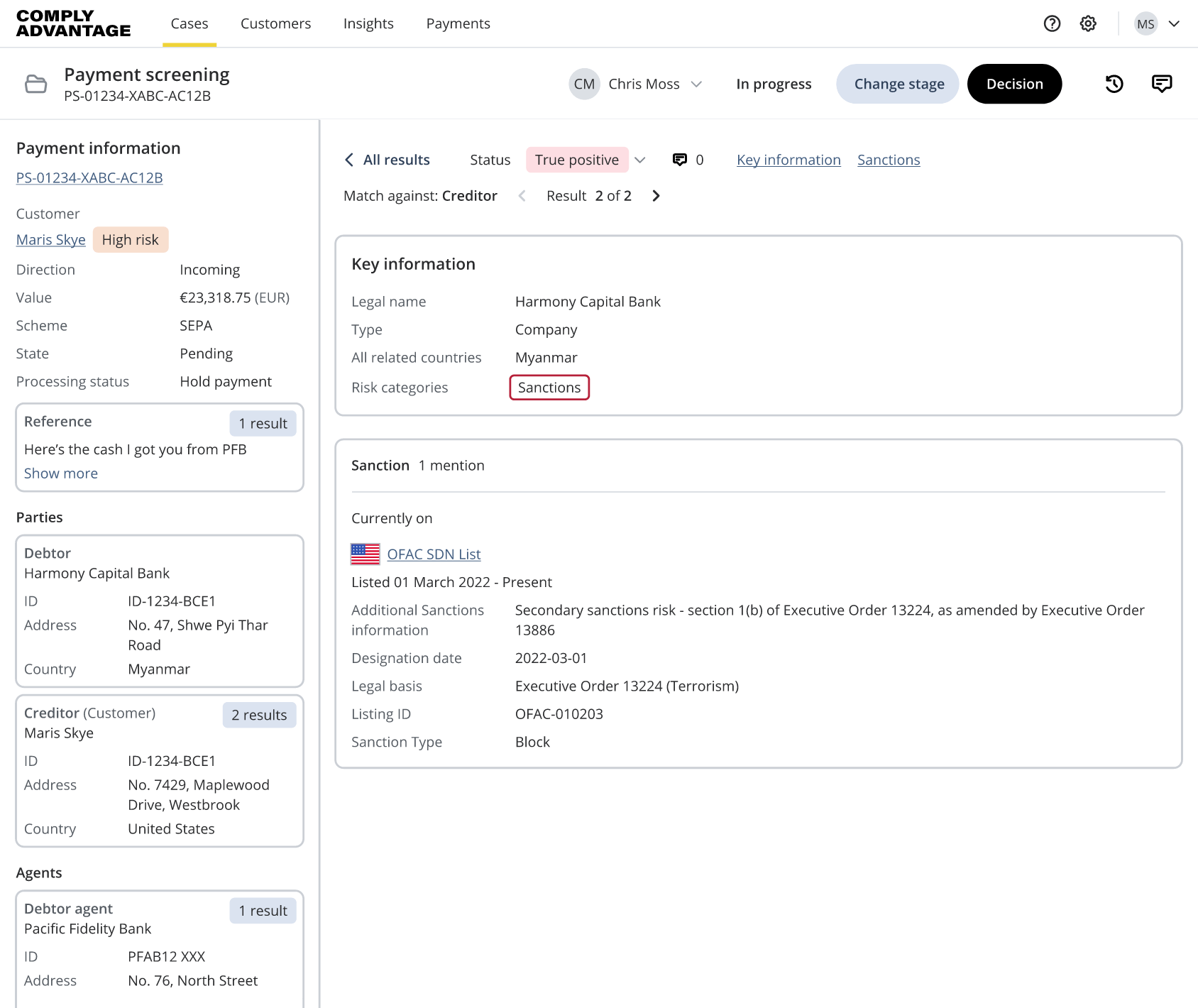Click the In progress stage label
1198x1008 pixels.
(x=774, y=84)
